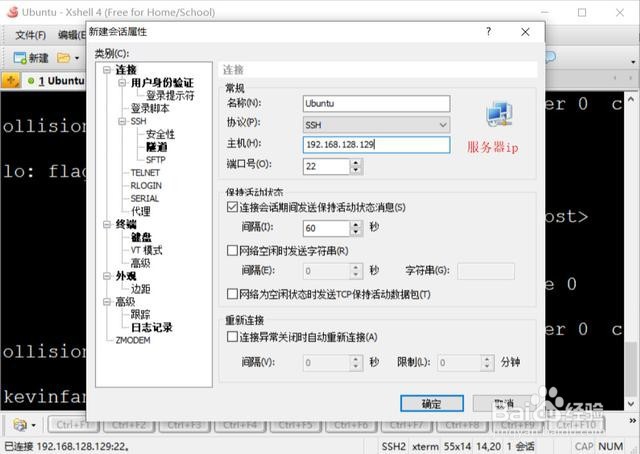
Task: Enable 连接异常关闭时自动重新连接 checkbox
Action: 232,337
